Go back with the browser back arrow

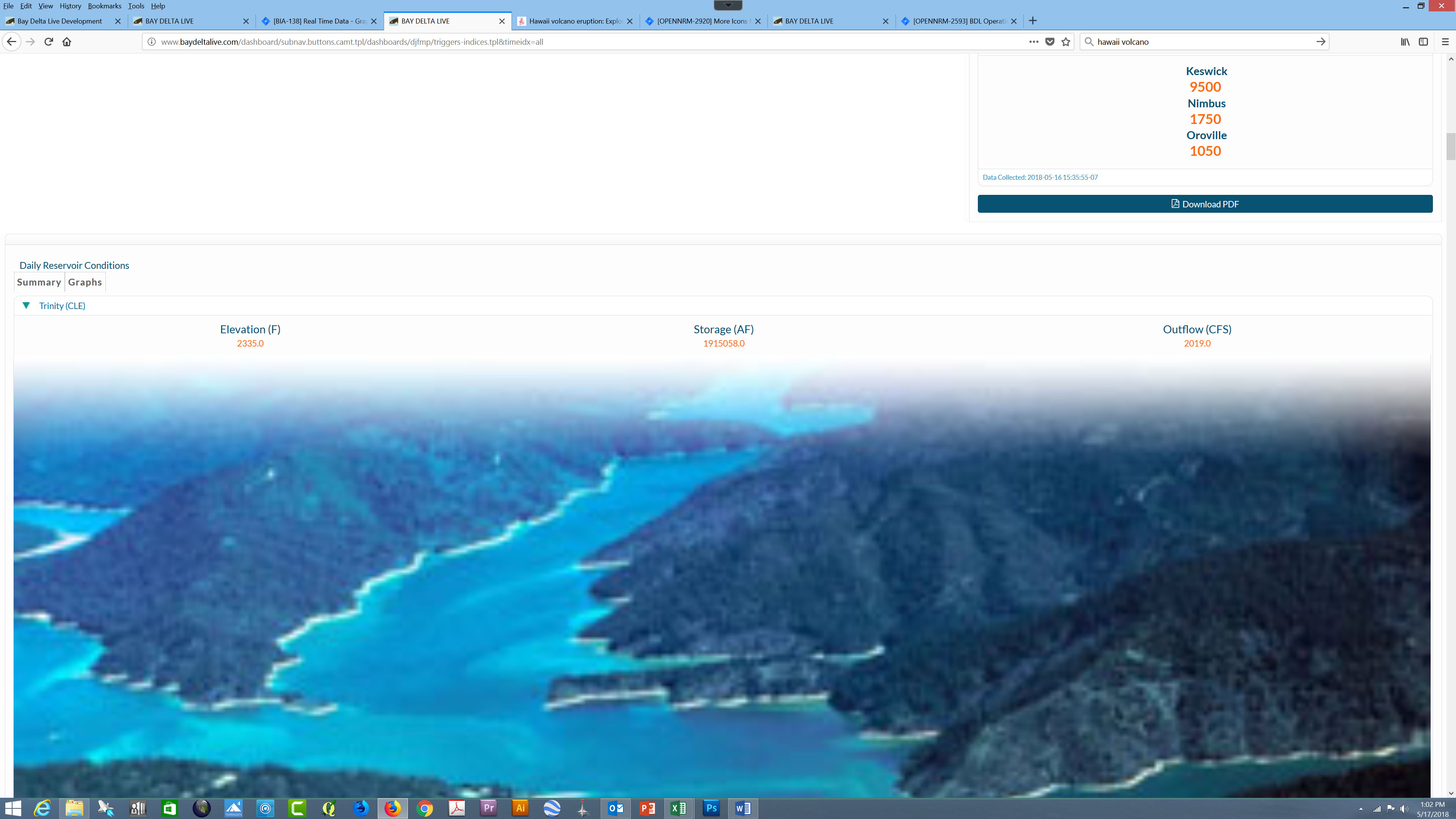click(11, 42)
